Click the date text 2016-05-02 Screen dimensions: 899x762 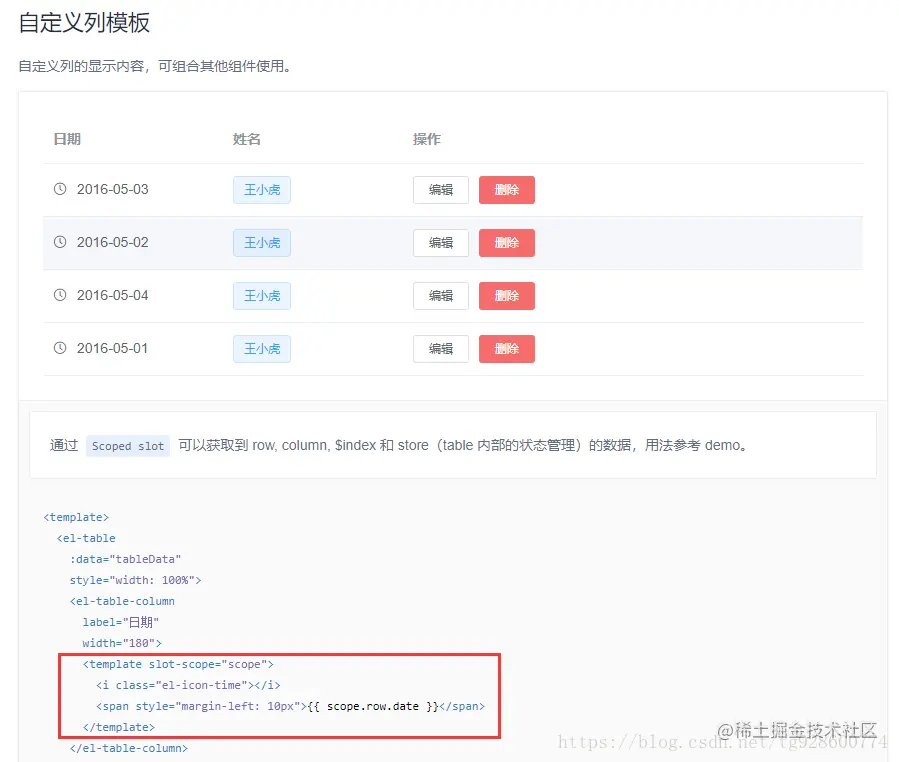coord(112,242)
